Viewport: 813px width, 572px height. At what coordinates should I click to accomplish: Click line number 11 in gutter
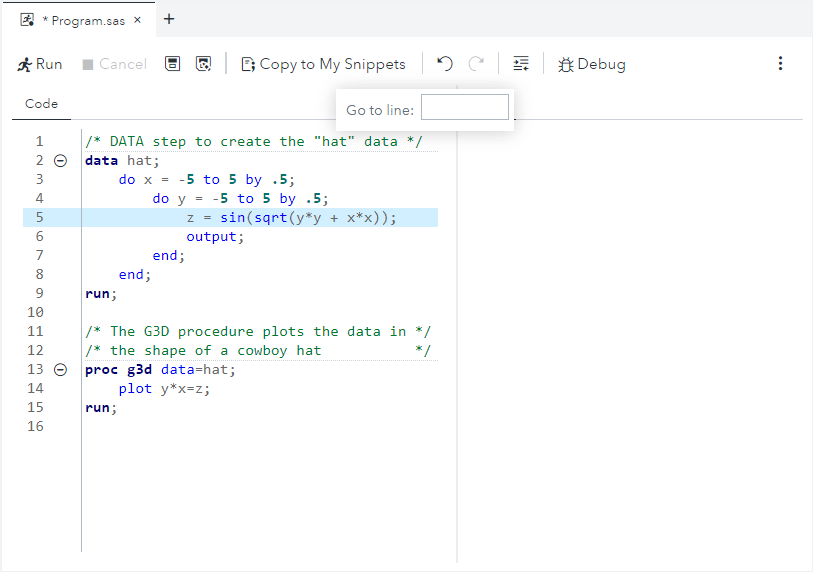click(x=36, y=331)
